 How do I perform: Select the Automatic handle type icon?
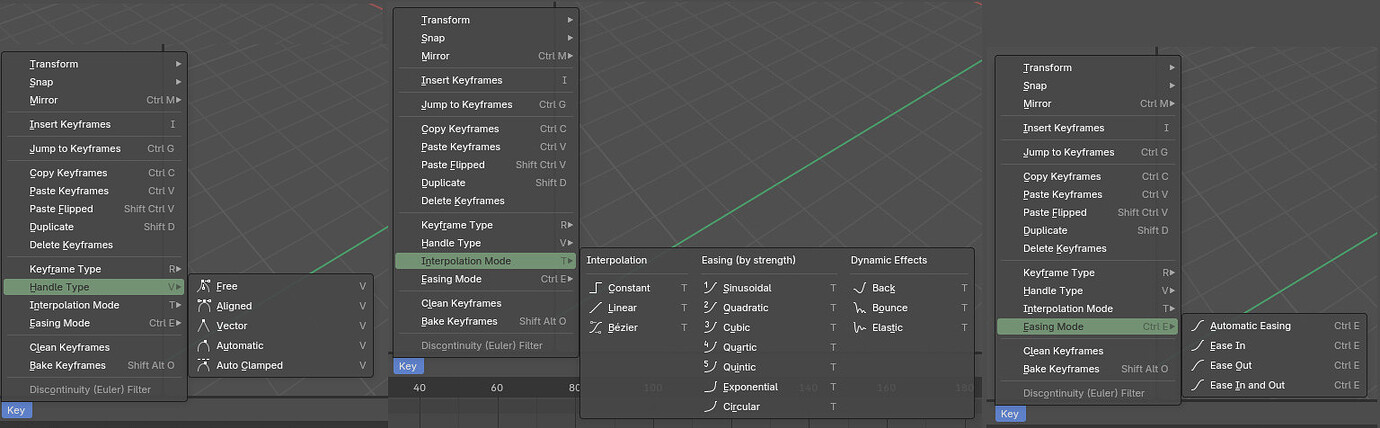tap(204, 346)
